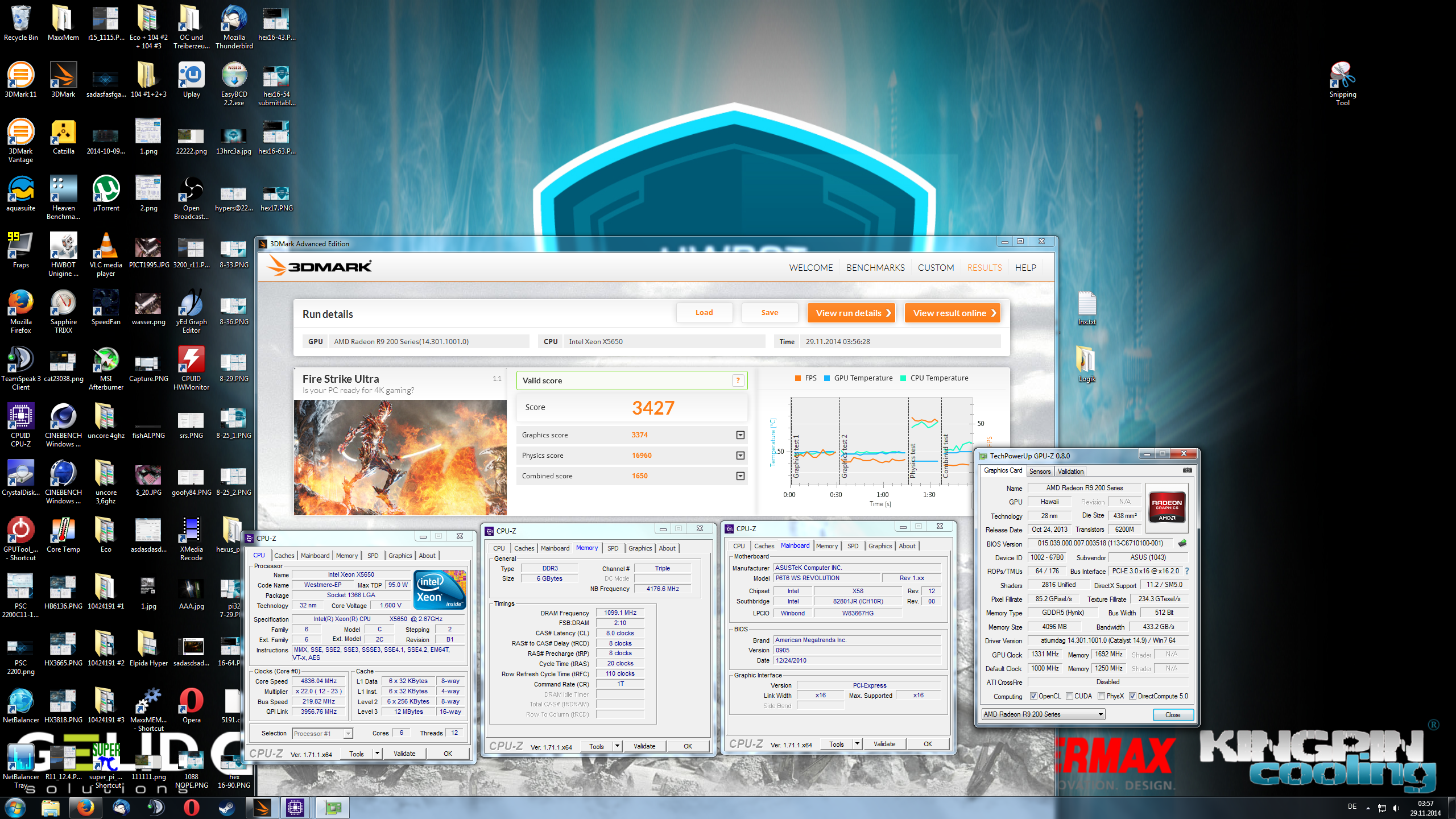
Task: Click GPU Temperature blue legend swatch
Action: tap(827, 378)
